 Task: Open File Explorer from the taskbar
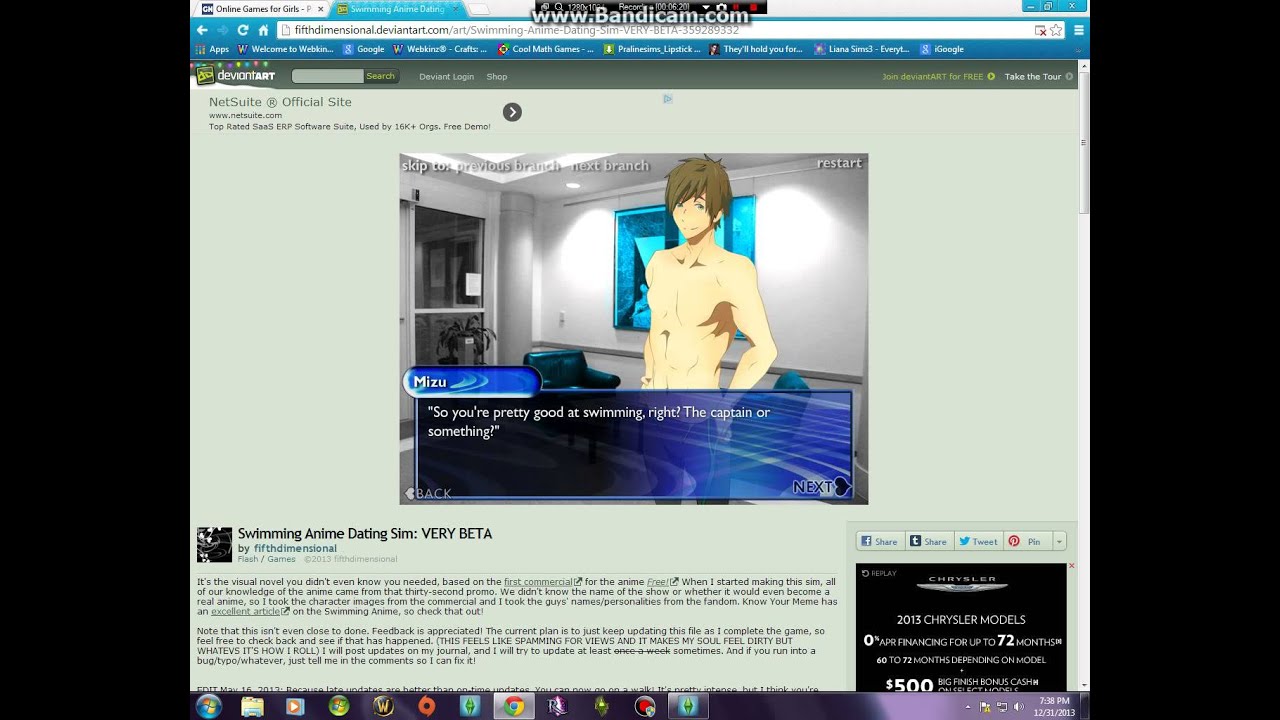252,706
